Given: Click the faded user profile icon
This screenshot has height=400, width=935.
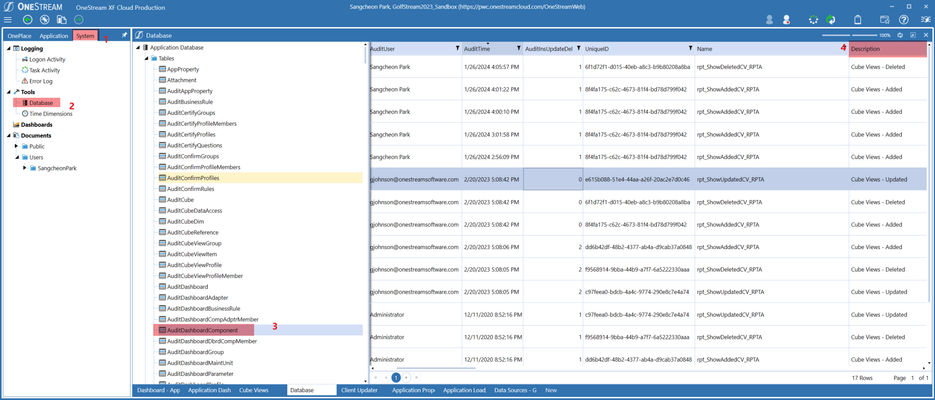Looking at the screenshot, I should pyautogui.click(x=770, y=20).
